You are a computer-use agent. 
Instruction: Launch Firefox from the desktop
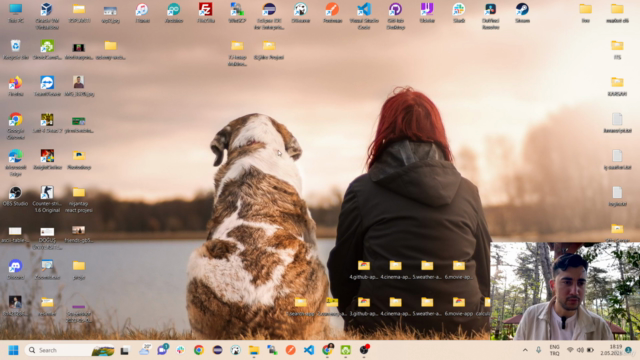coord(16,86)
